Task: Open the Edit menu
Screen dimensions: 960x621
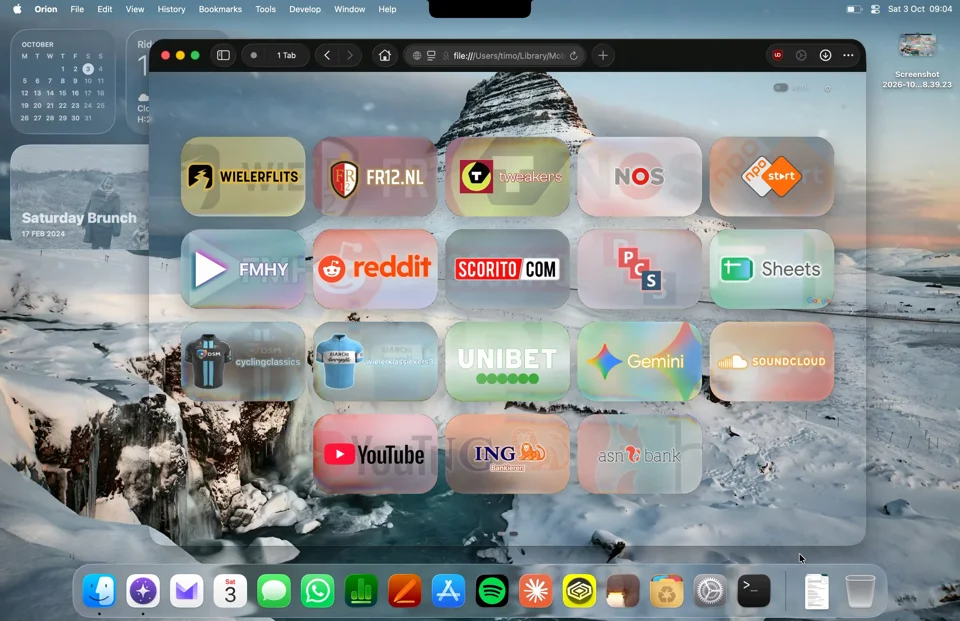Action: (x=105, y=9)
